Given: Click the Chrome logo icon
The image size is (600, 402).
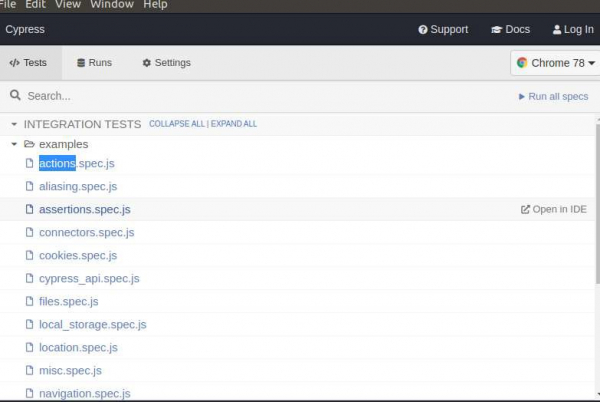Looking at the screenshot, I should [522, 63].
